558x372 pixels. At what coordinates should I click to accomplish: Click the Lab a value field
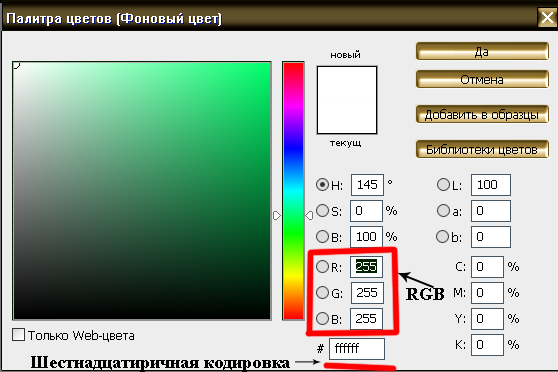coord(491,211)
